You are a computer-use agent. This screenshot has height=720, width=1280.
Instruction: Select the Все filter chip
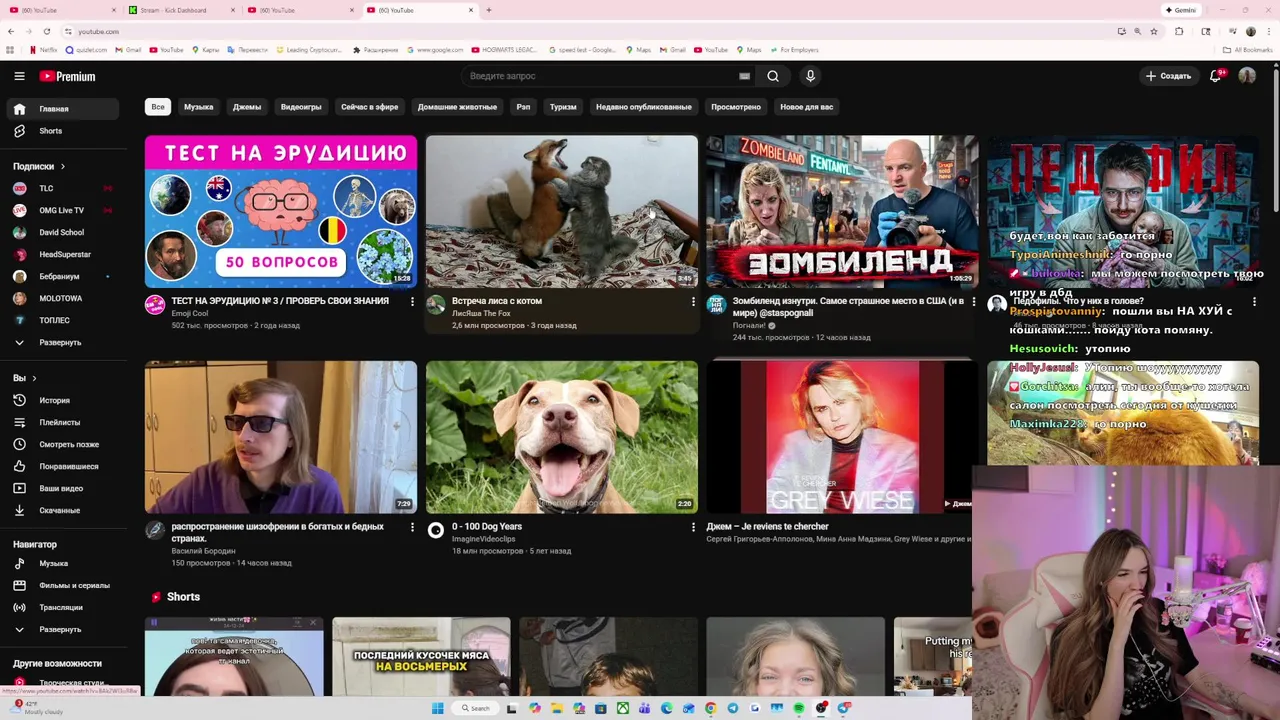157,107
